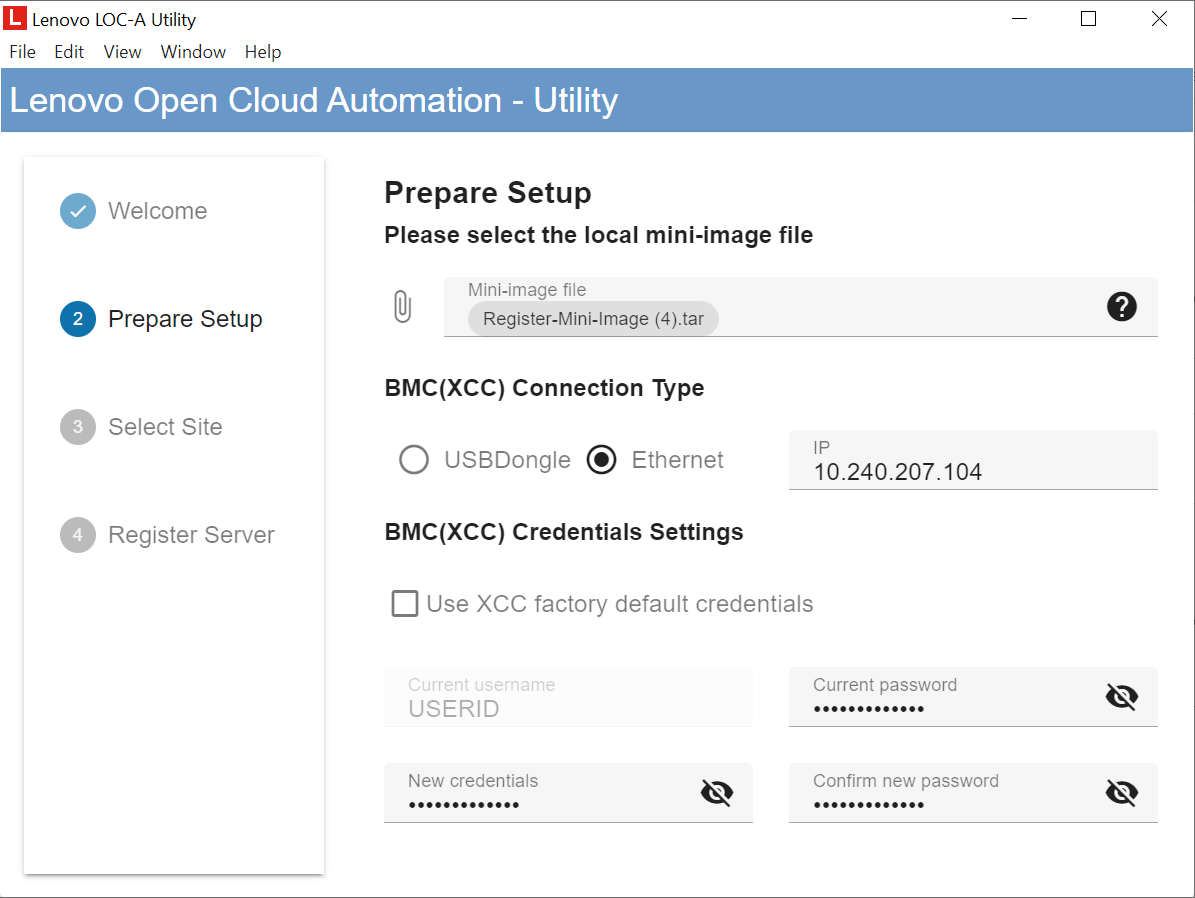Click the Welcome step checkmark icon
This screenshot has width=1195, height=898.
tap(78, 211)
